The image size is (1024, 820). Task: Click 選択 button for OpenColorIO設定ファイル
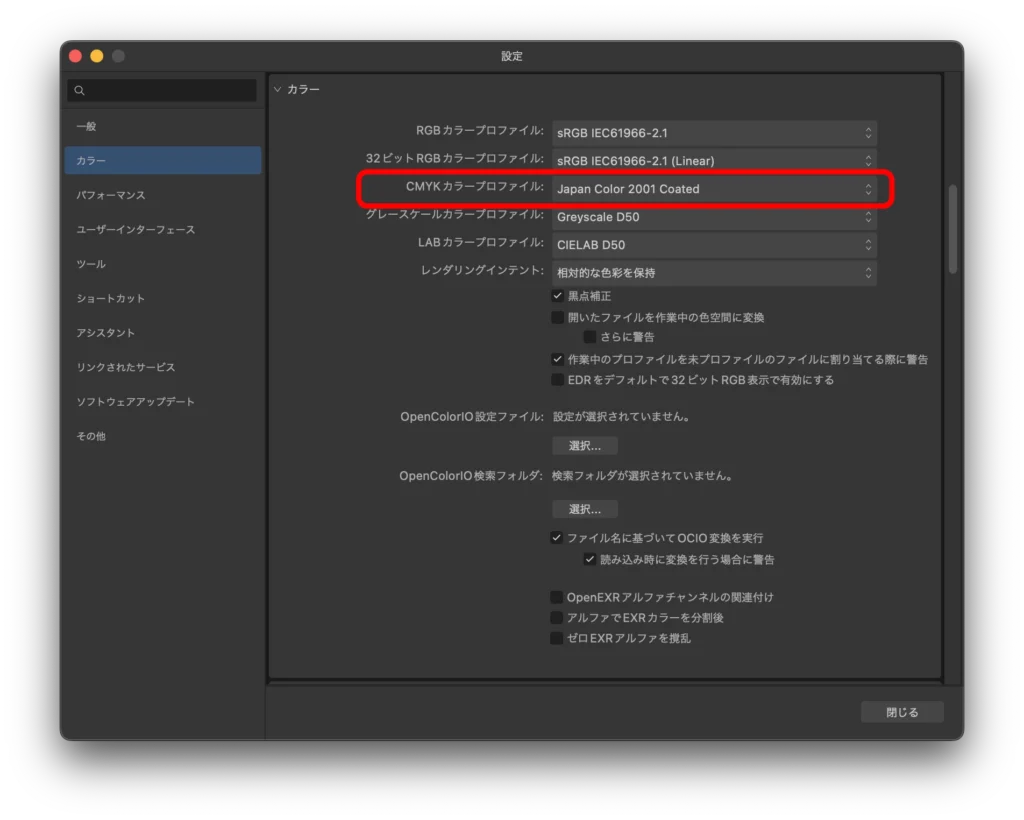pos(585,446)
